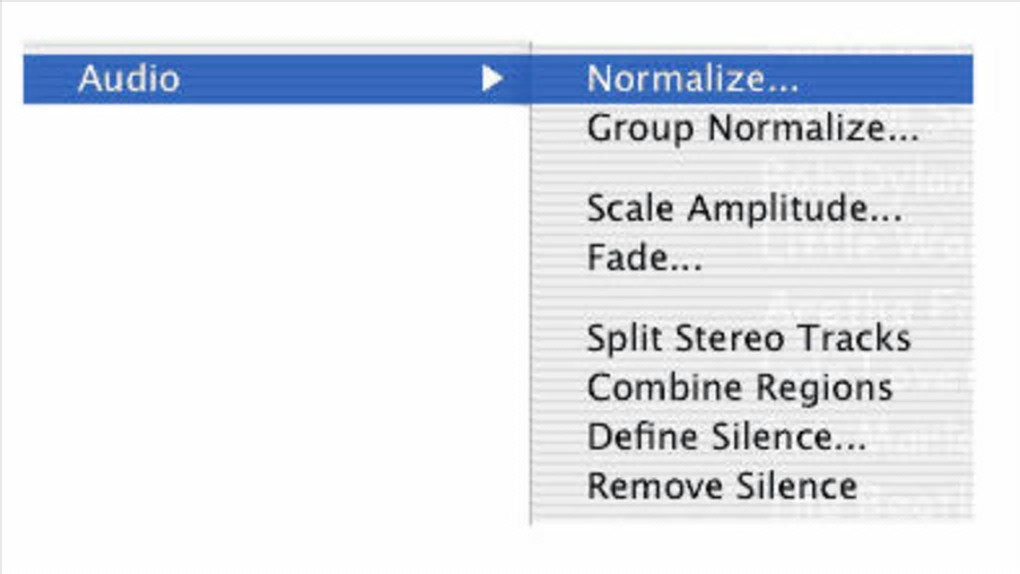Combine regions using the menu entry
Screen dimensions: 1020x574
tap(739, 388)
